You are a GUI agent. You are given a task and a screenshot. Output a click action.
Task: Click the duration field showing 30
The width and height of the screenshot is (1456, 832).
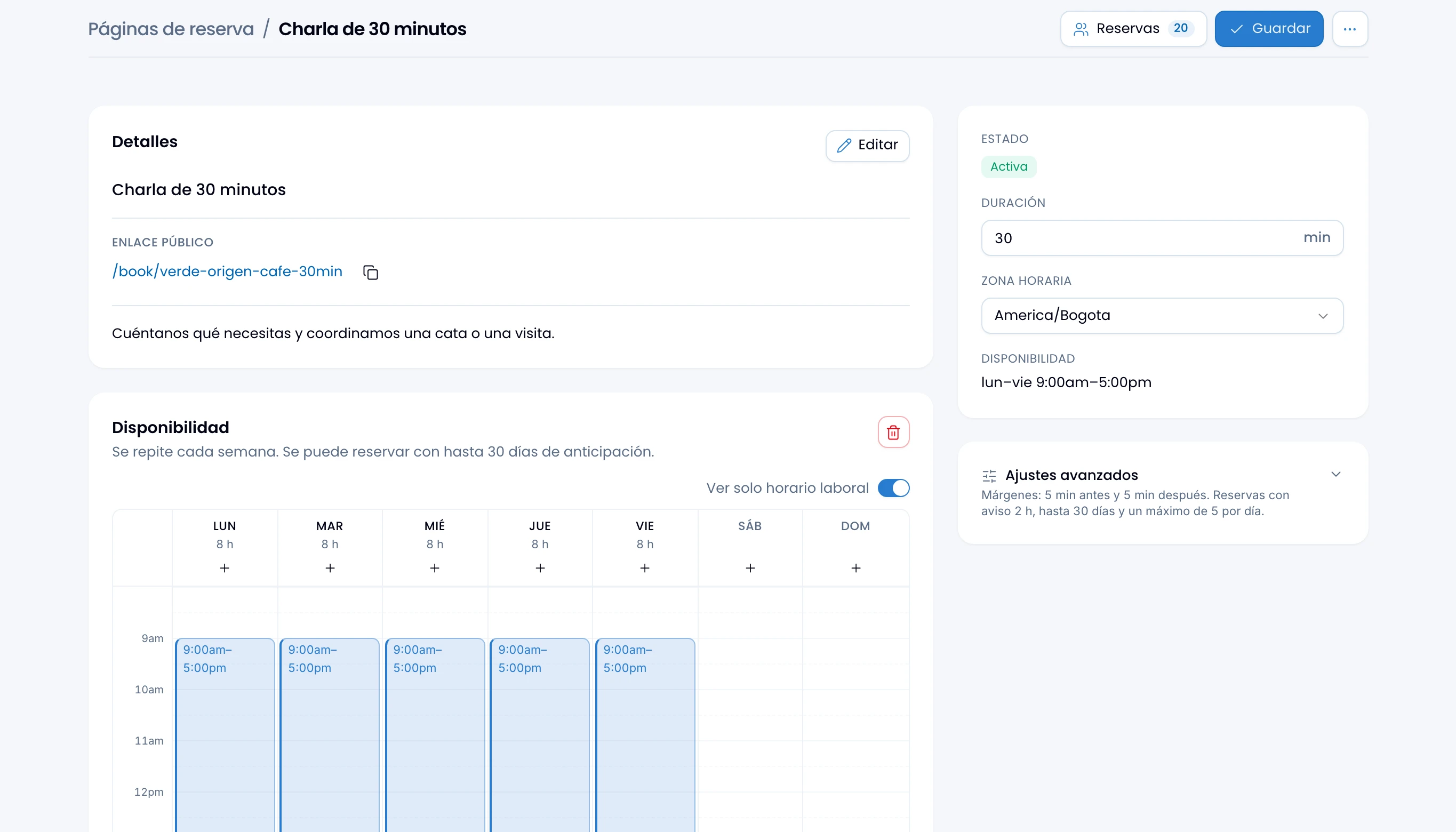1162,238
